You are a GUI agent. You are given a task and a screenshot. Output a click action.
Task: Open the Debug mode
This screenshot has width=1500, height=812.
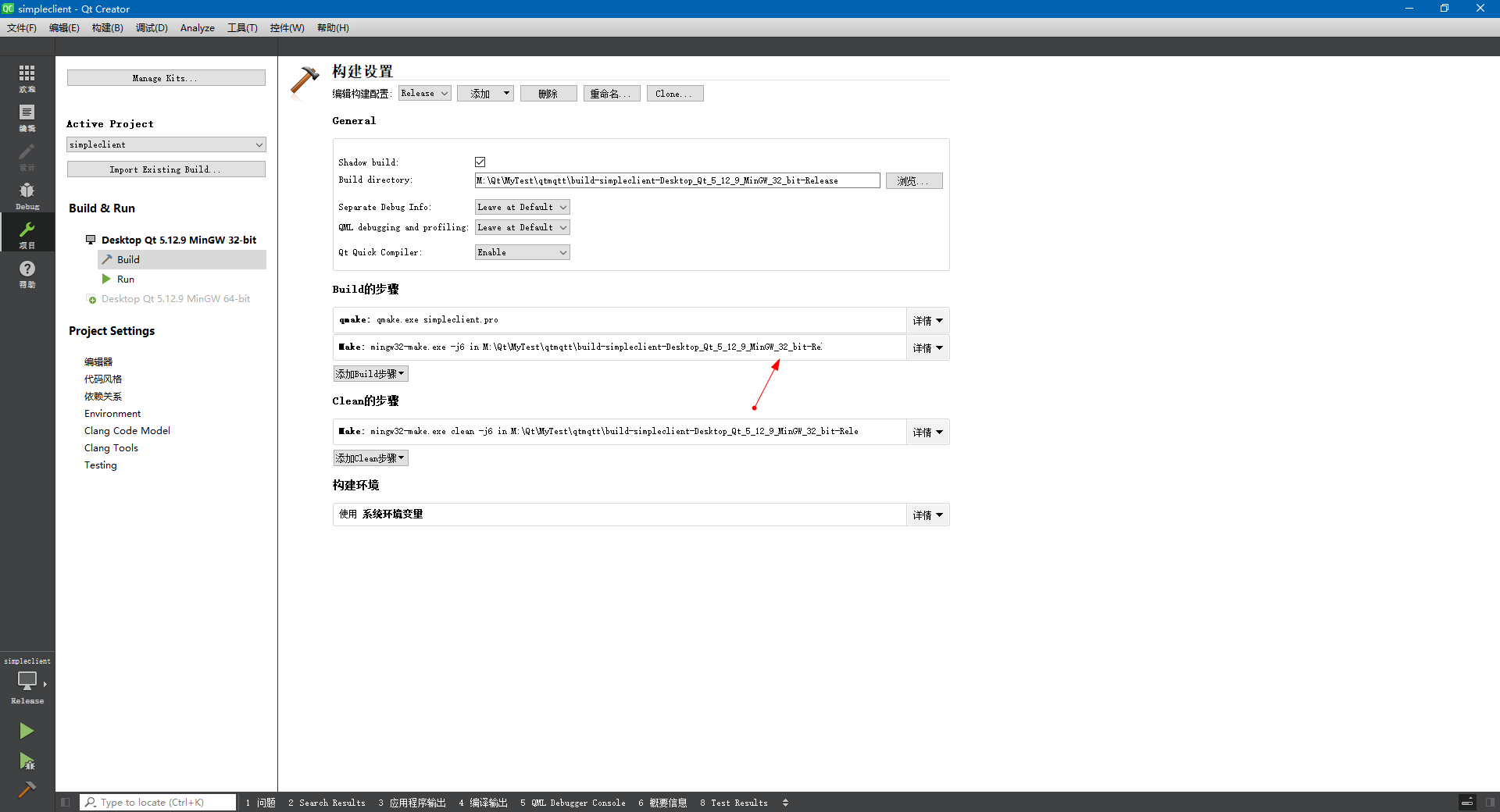point(27,193)
